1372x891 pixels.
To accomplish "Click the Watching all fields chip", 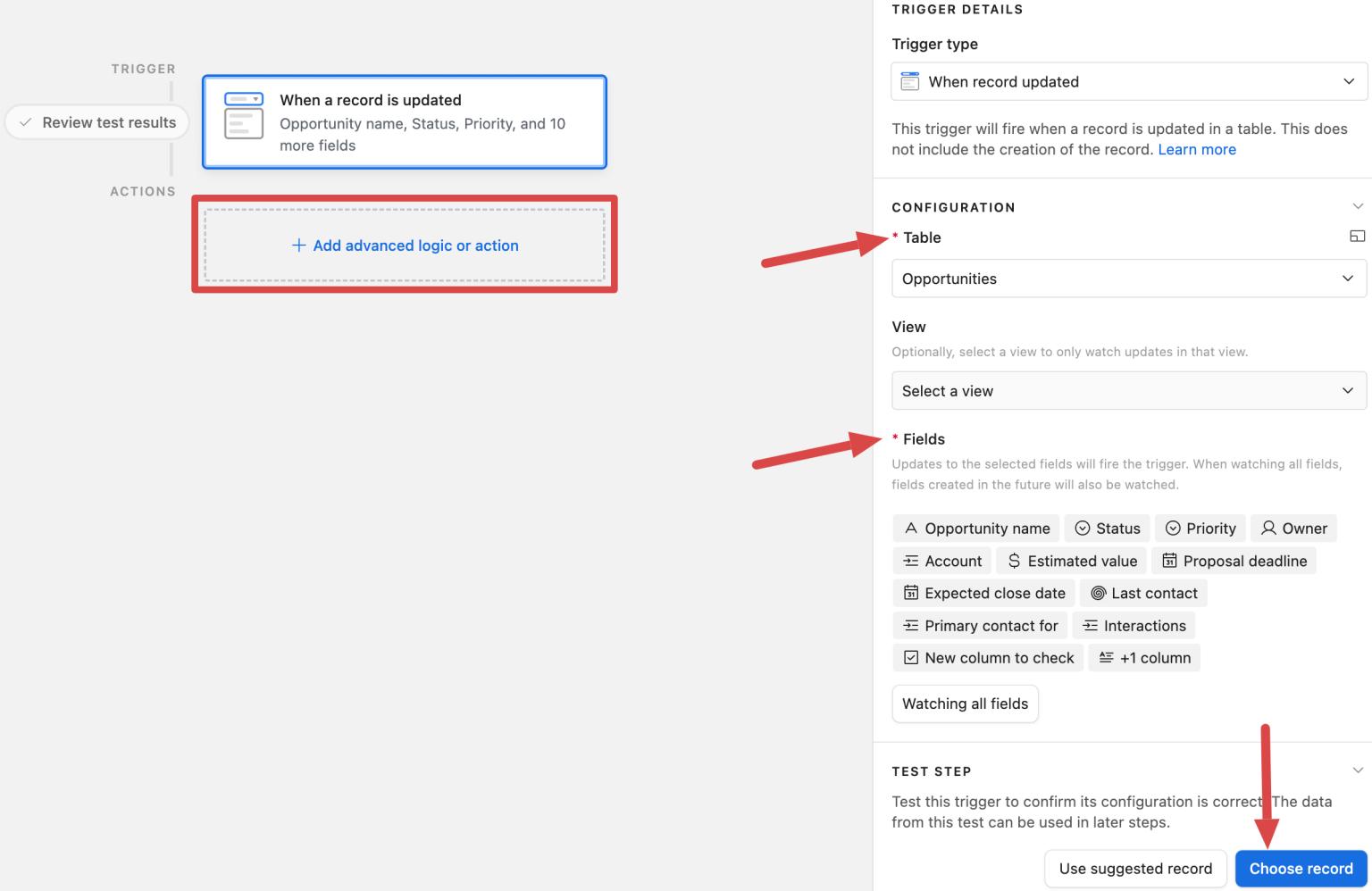I will coord(965,704).
